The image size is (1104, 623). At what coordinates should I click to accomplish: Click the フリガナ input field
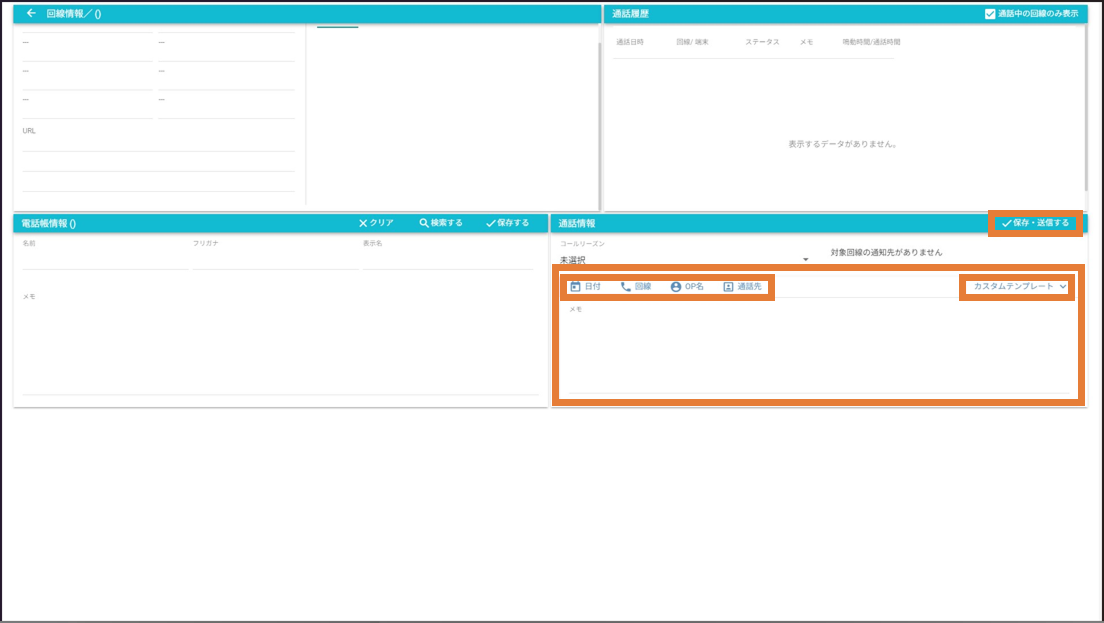[274, 261]
